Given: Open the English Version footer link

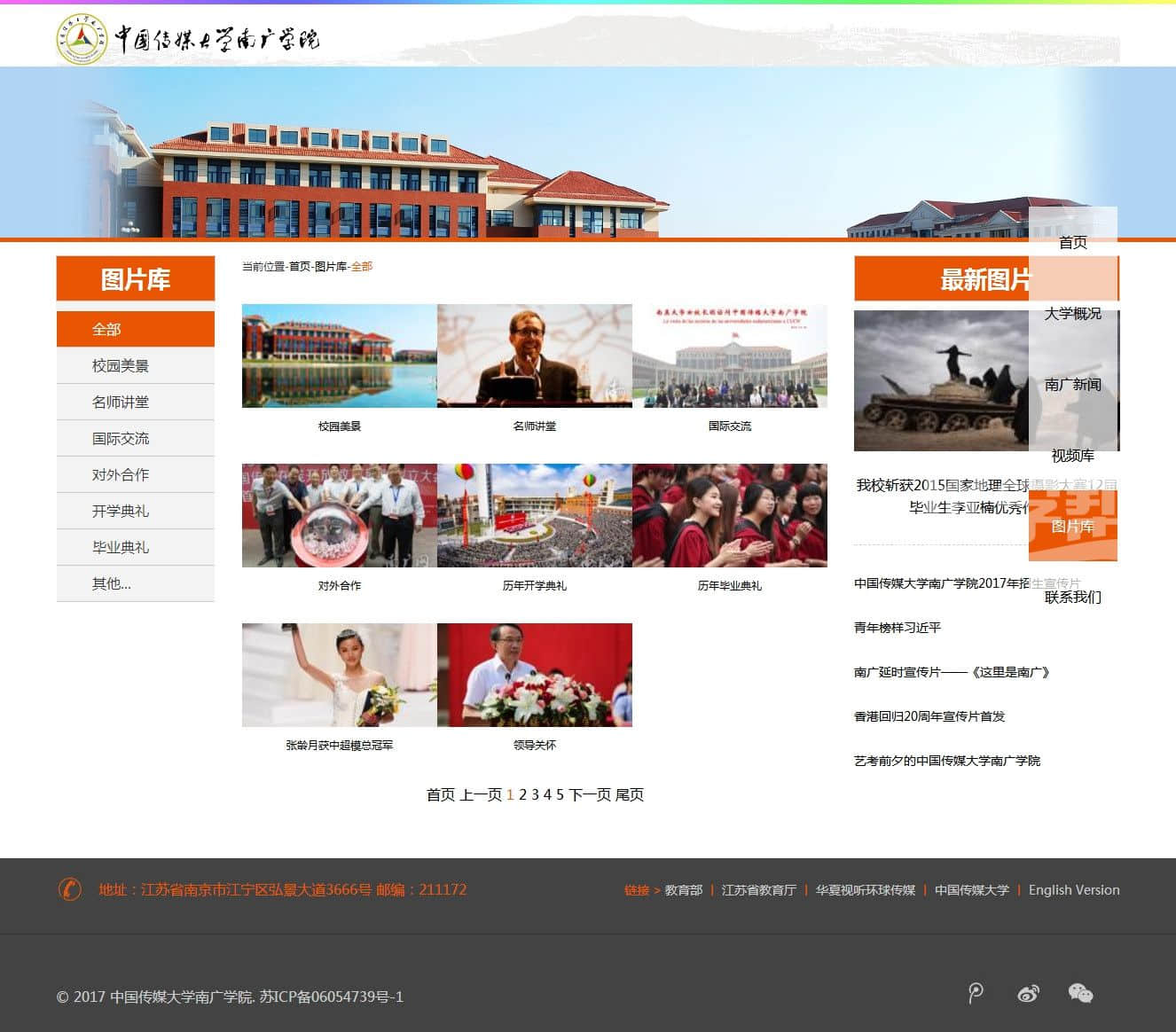Looking at the screenshot, I should (x=1073, y=890).
